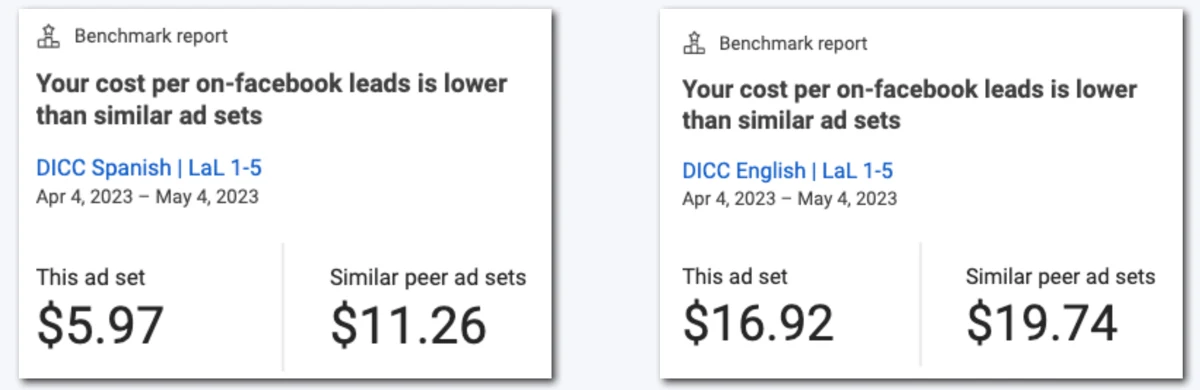Click the date range under DICC English
Image resolution: width=1200 pixels, height=390 pixels.
(789, 199)
